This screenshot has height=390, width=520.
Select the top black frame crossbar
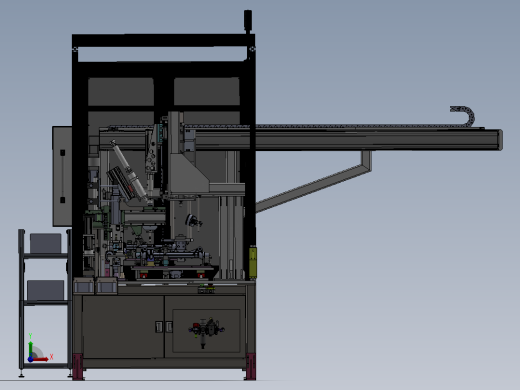point(163,40)
